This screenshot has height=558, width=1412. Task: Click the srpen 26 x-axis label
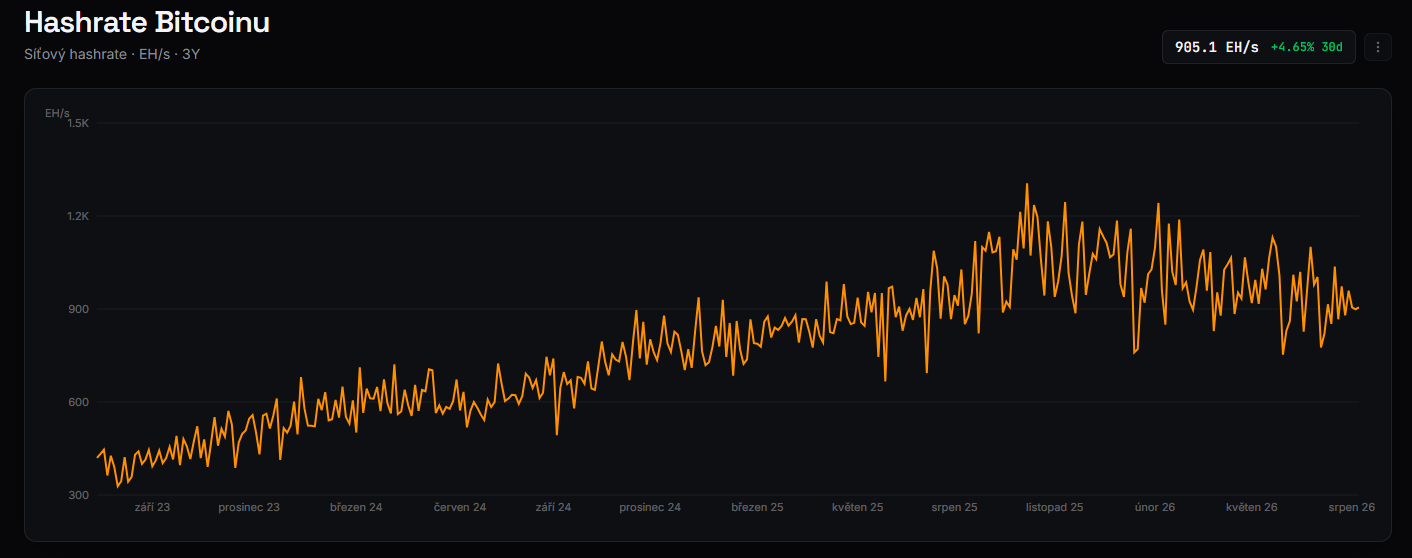click(1352, 508)
